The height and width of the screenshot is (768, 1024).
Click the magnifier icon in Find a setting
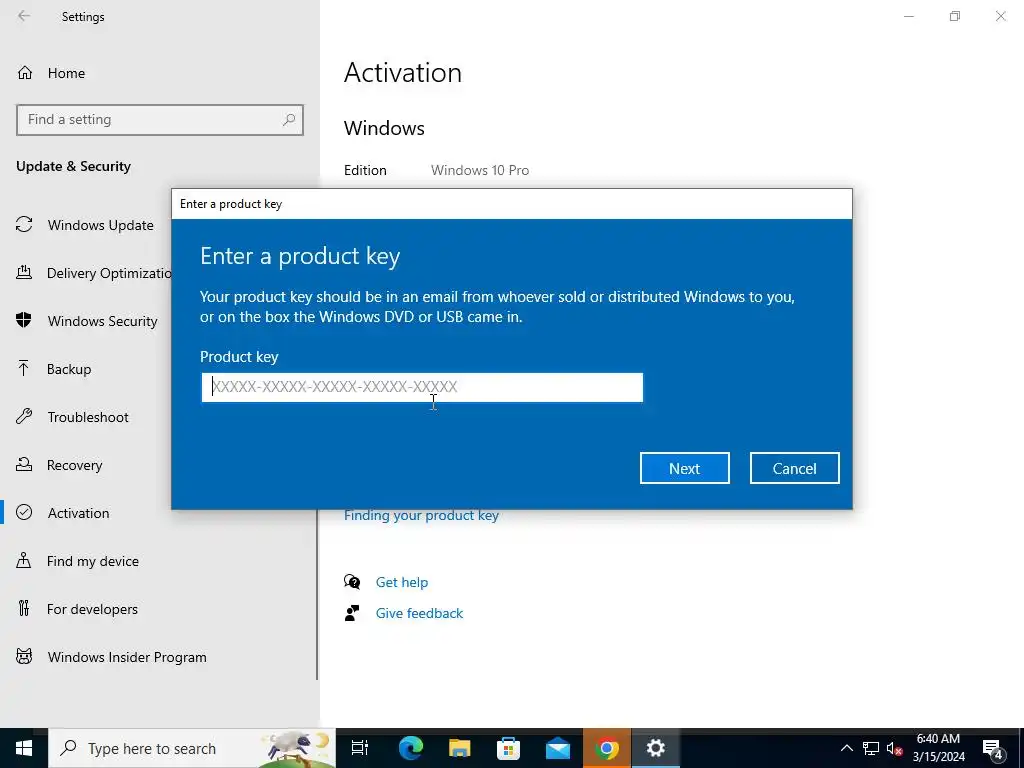tap(289, 120)
